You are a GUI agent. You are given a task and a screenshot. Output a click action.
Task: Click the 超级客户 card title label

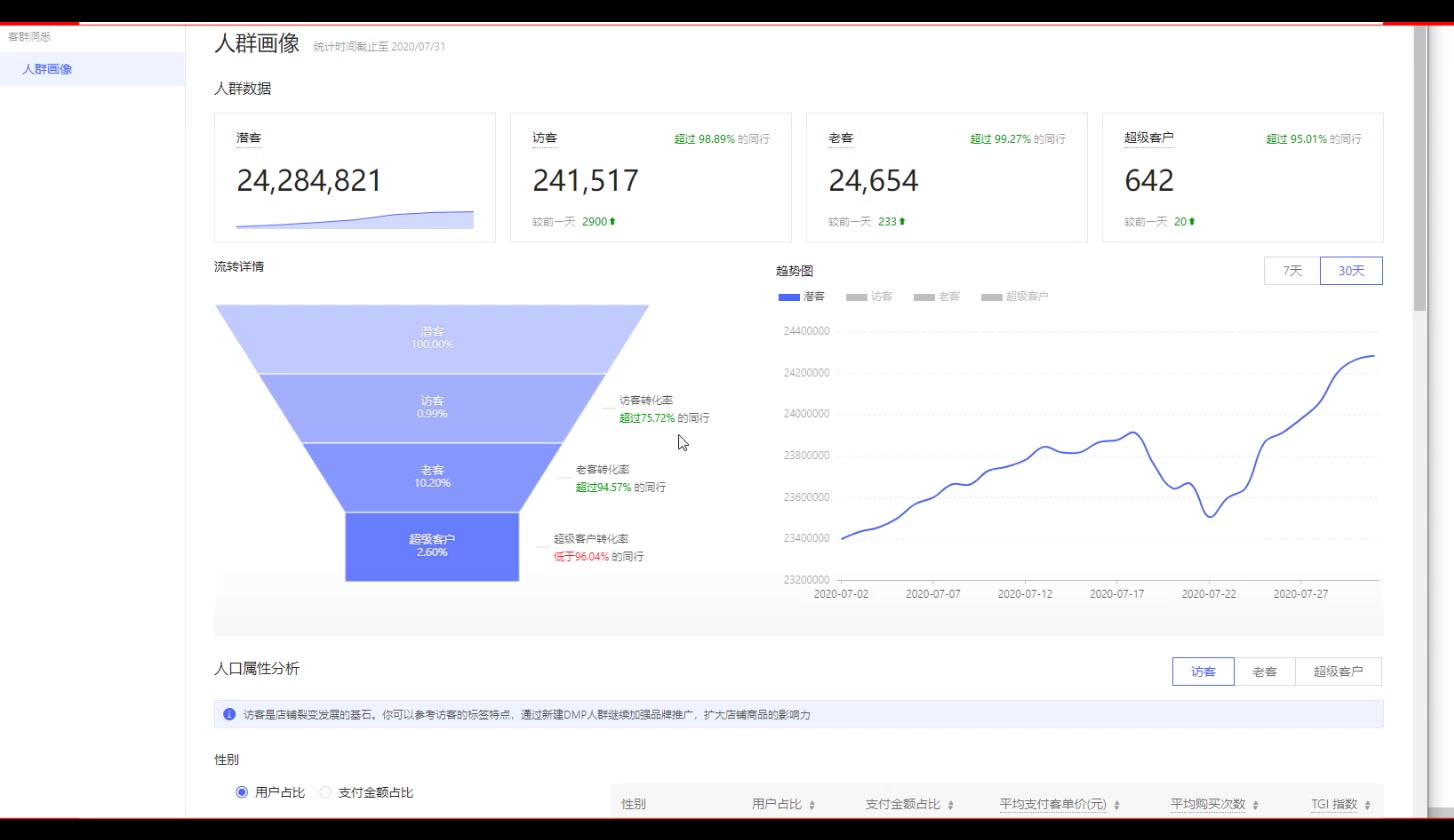(1149, 139)
